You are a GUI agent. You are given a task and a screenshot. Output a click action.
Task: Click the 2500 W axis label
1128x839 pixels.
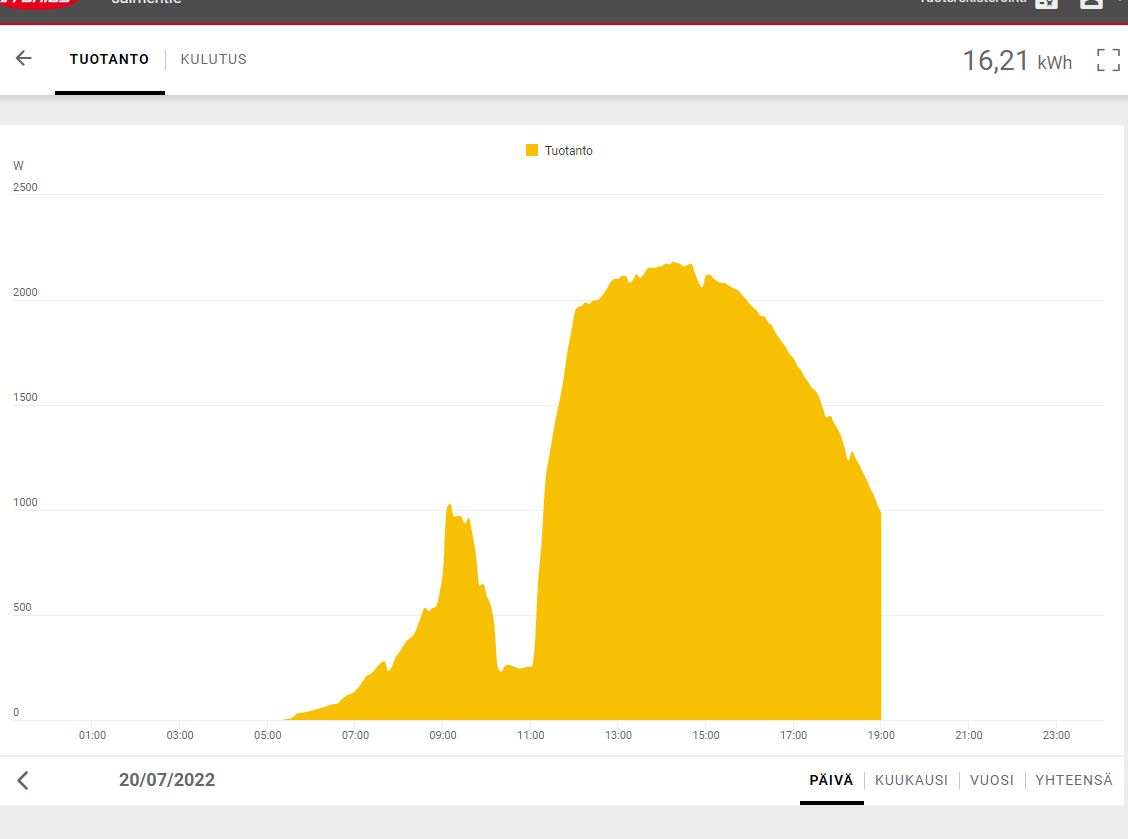25,187
